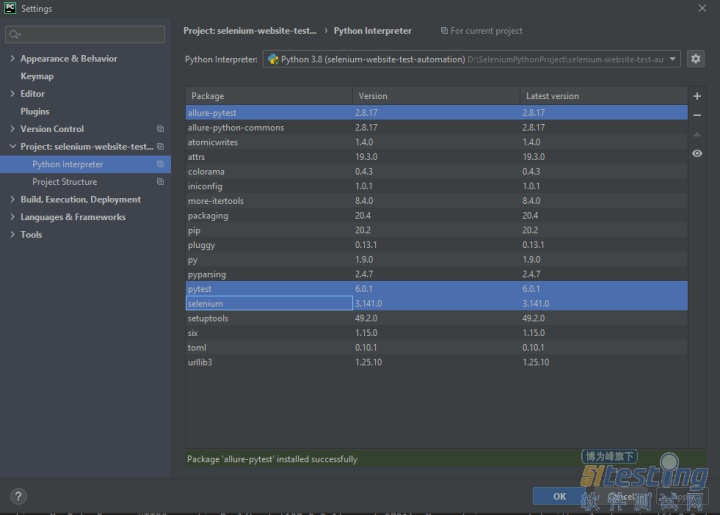Open Version Control settings
720x515 pixels.
coord(52,129)
